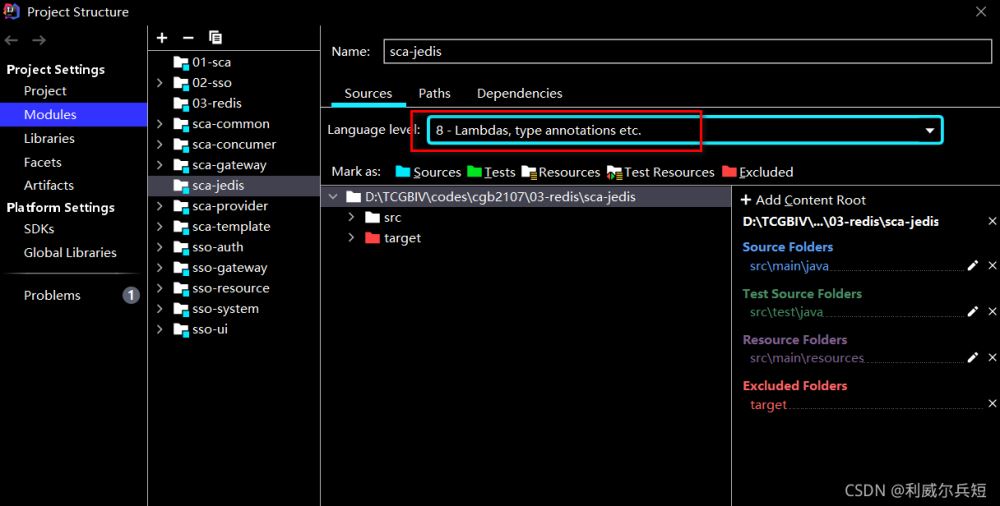Mark as Test Resources
This screenshot has height=506, width=1000.
[660, 172]
